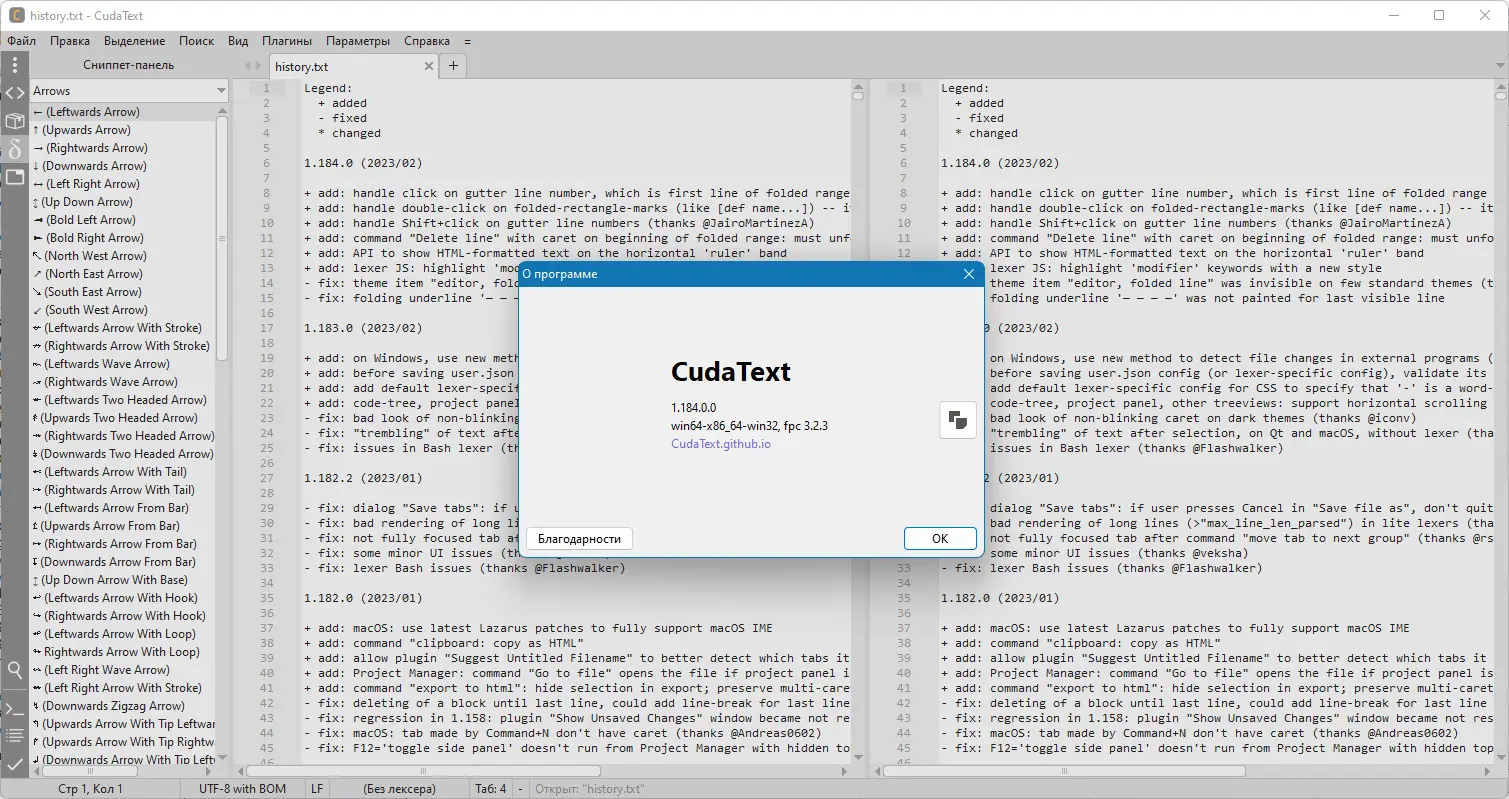1509x799 pixels.
Task: Select the South East Arrow snippet
Action: pyautogui.click(x=123, y=292)
